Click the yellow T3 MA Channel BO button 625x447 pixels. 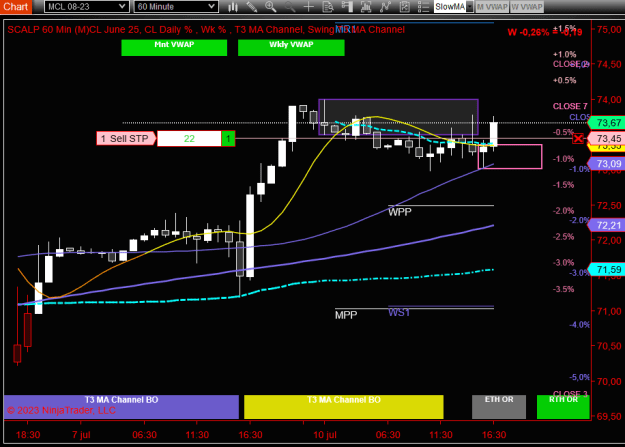coord(344,407)
